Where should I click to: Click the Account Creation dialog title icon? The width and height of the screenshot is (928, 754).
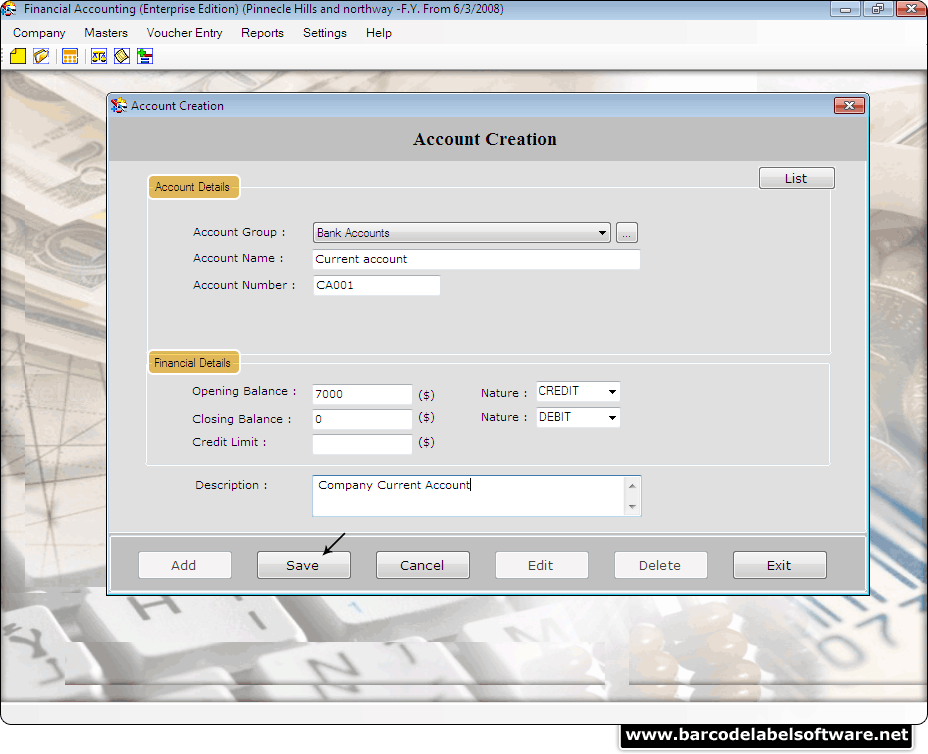(119, 106)
